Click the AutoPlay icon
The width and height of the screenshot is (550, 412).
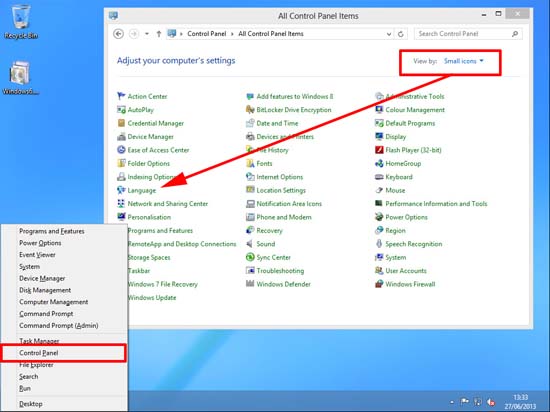(121, 110)
